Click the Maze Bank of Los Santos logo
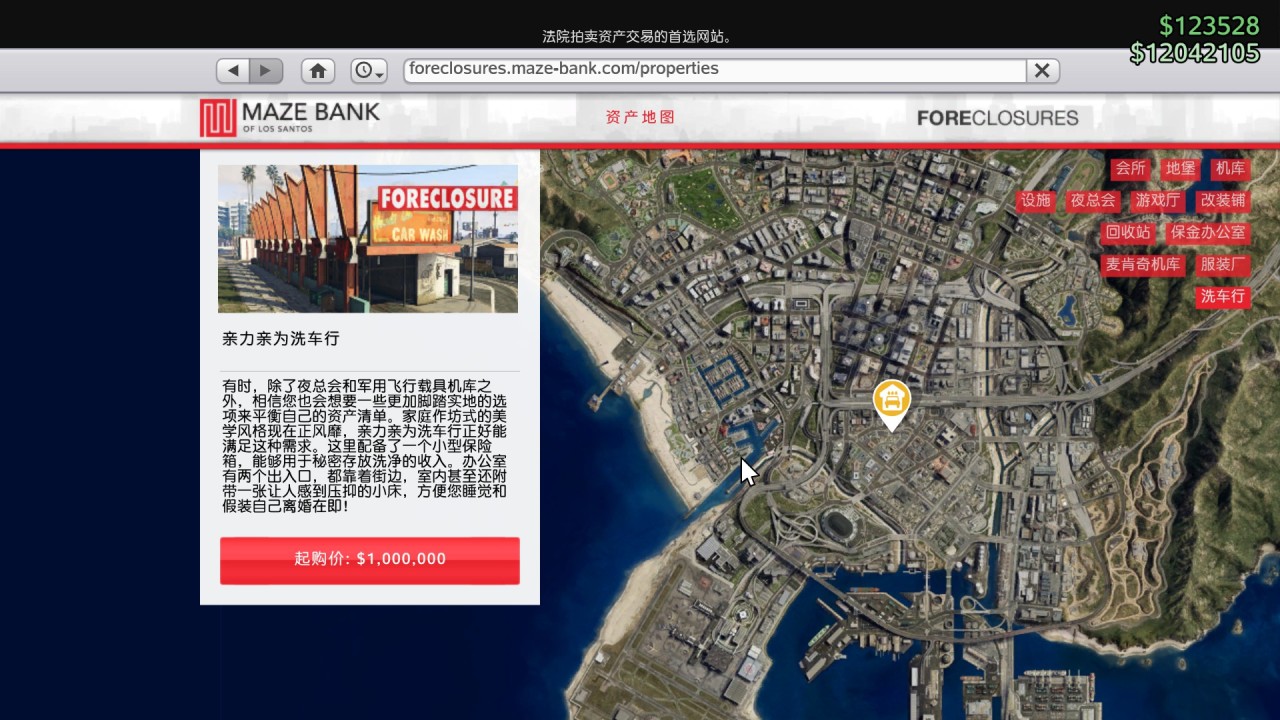This screenshot has height=720, width=1280. (290, 117)
